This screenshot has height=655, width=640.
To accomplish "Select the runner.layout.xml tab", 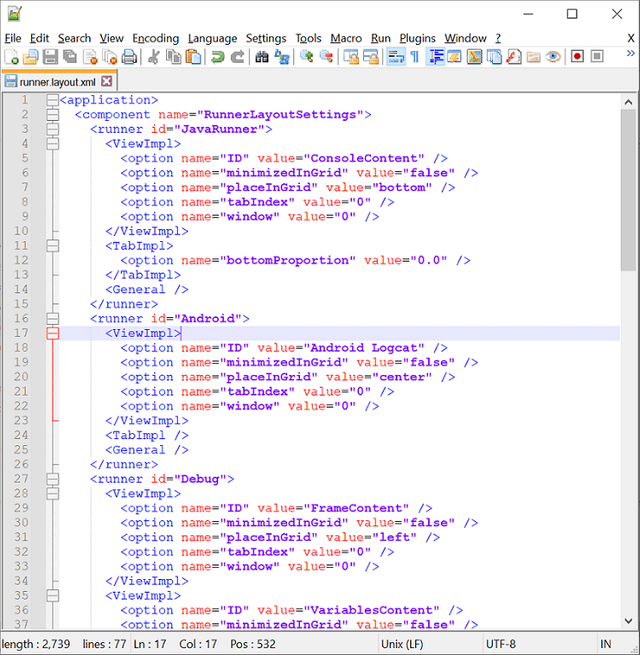I will click(58, 82).
